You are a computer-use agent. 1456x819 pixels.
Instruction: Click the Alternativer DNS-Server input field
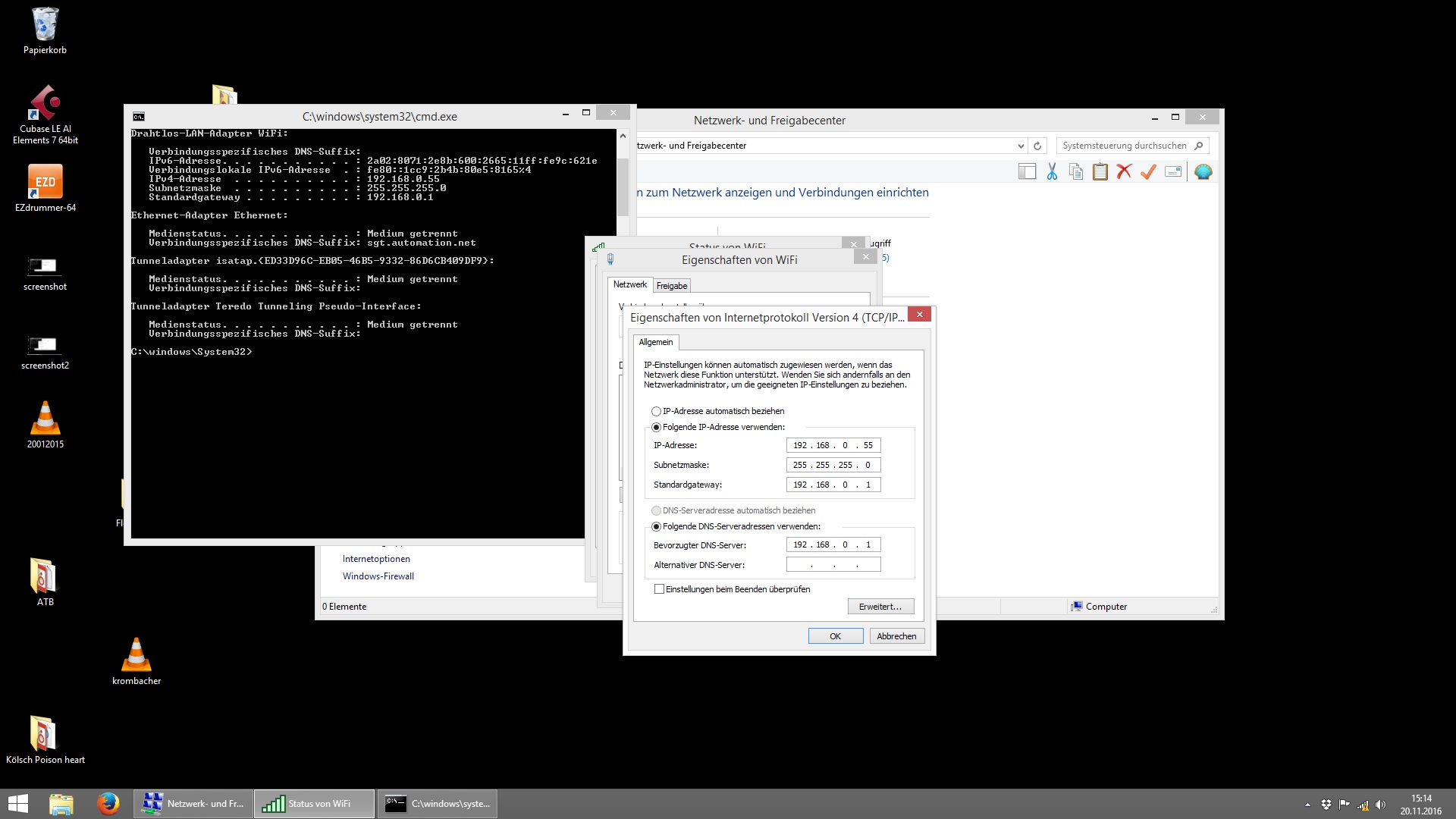(x=833, y=565)
